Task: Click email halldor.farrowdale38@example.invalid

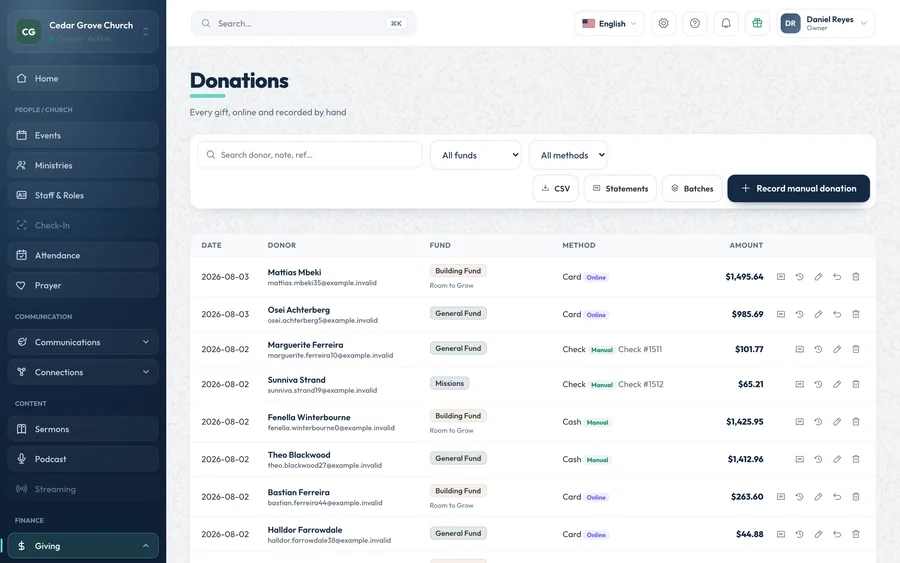Action: 329,540
